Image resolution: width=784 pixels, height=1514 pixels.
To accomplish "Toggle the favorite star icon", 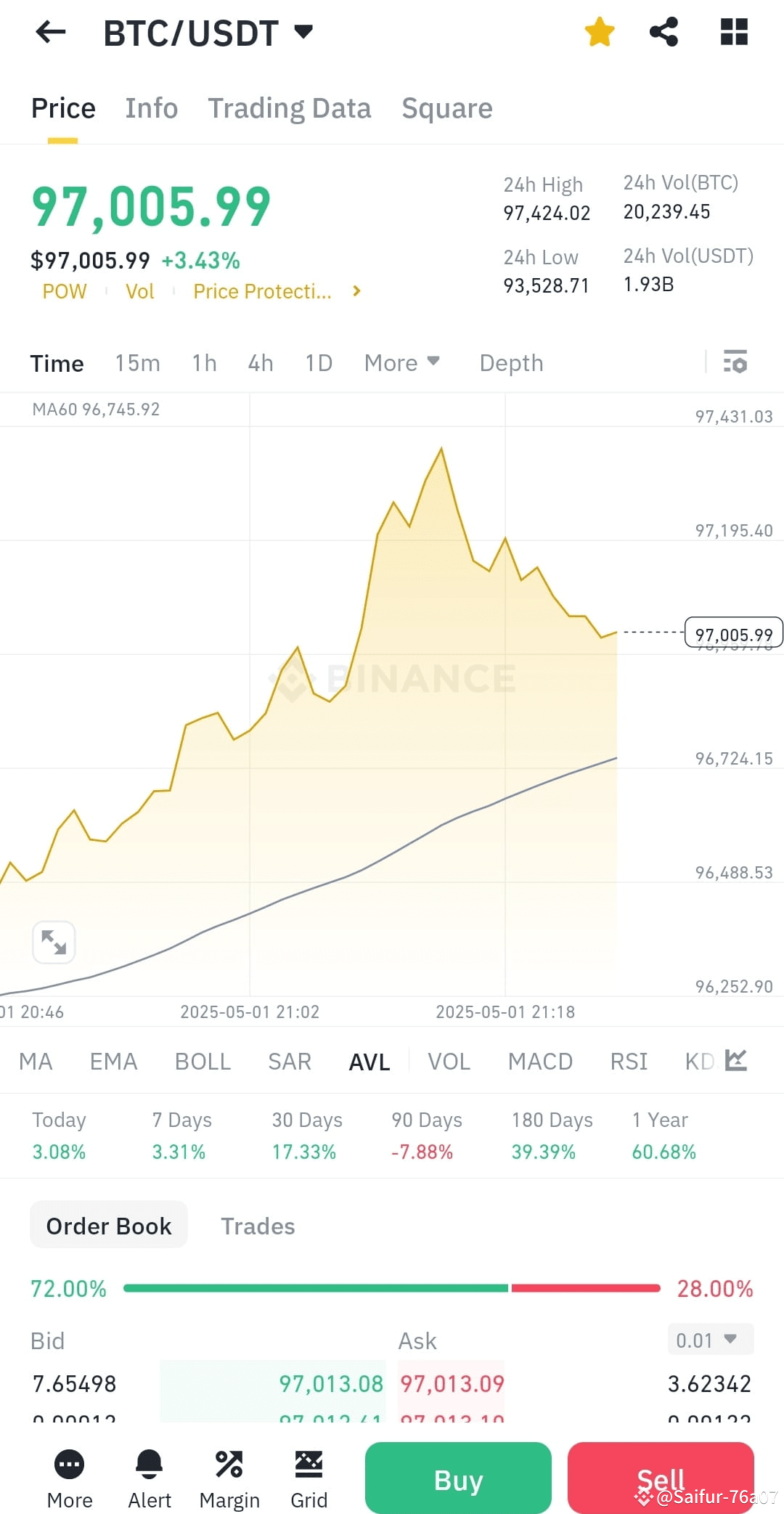I will click(600, 32).
